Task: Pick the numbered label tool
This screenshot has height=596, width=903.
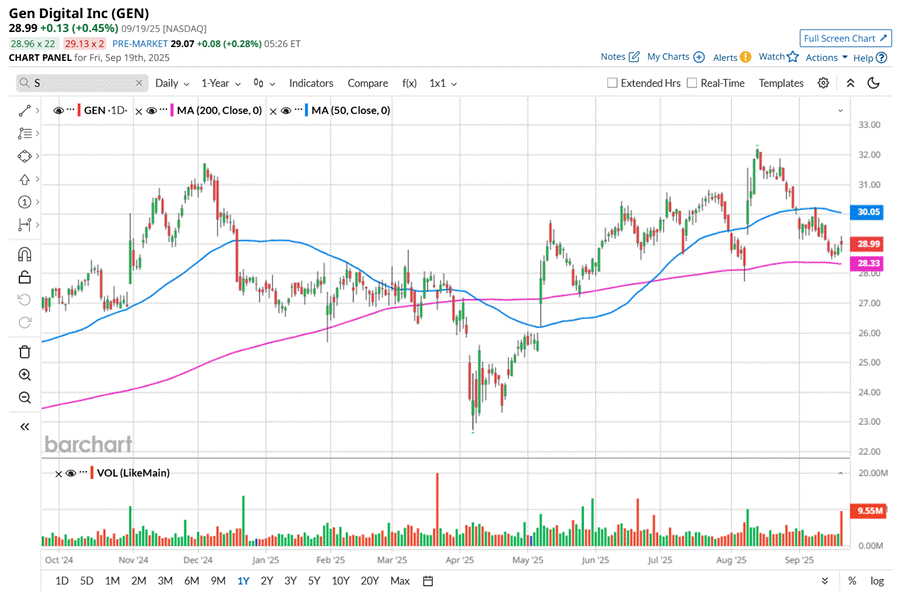Action: (24, 202)
